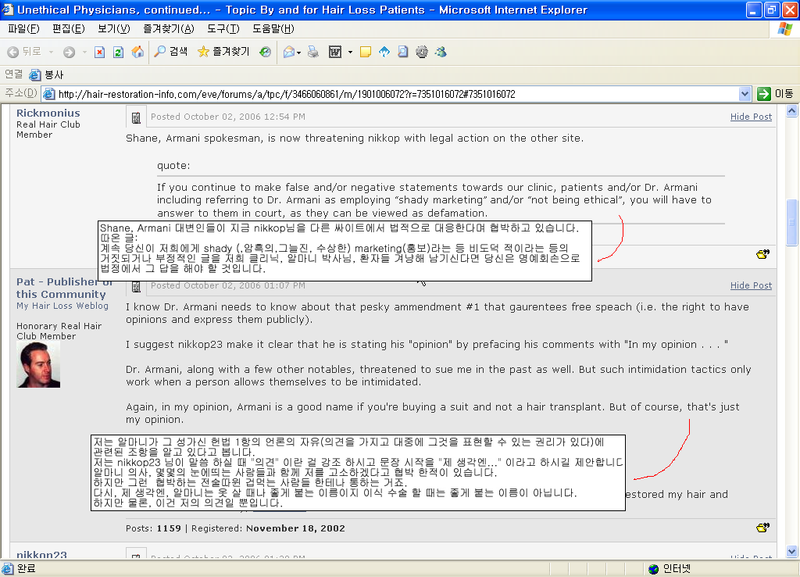
Task: Open the 편집(E) menu
Action: pos(68,29)
